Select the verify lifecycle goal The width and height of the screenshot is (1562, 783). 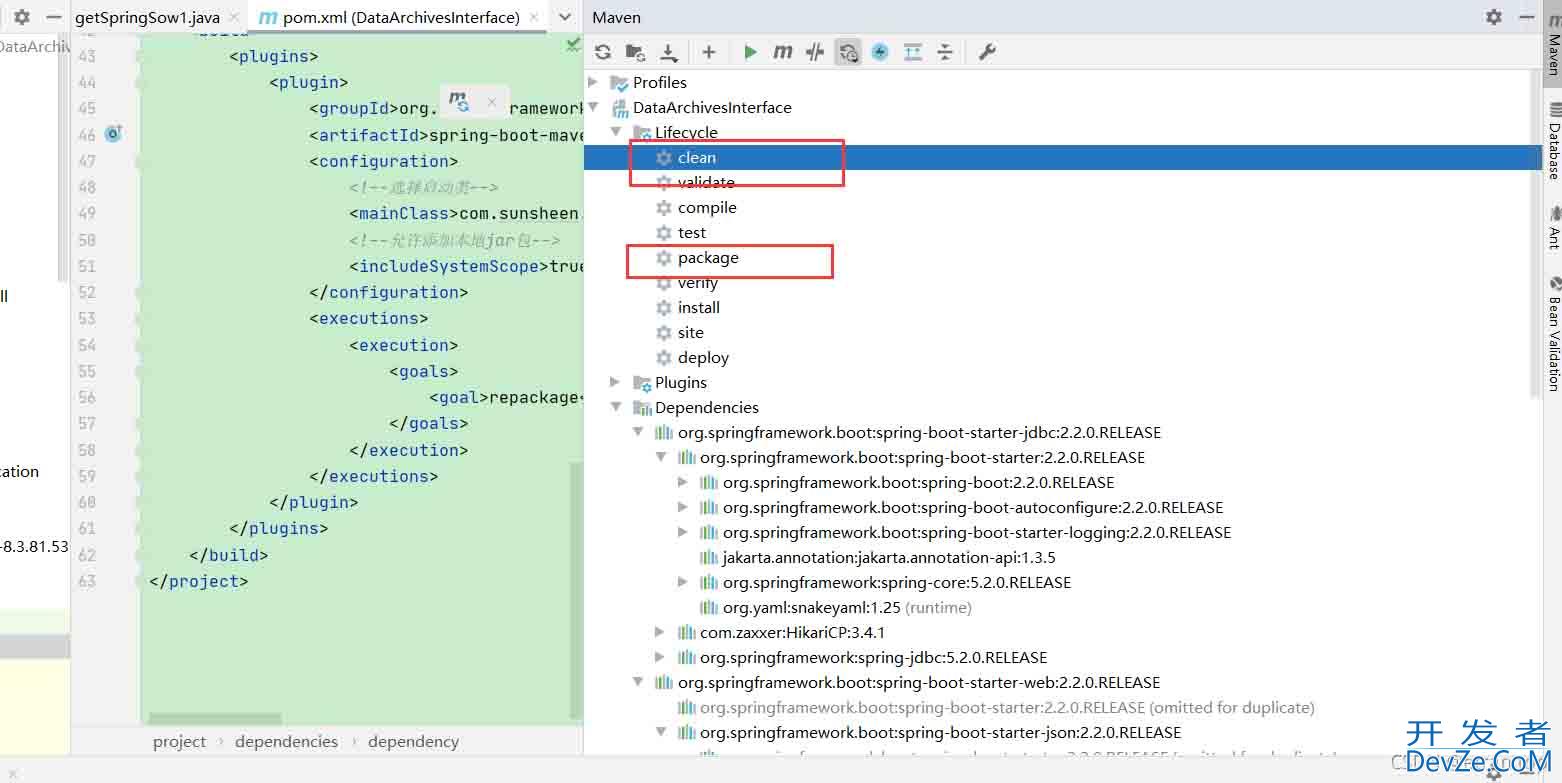click(x=697, y=283)
